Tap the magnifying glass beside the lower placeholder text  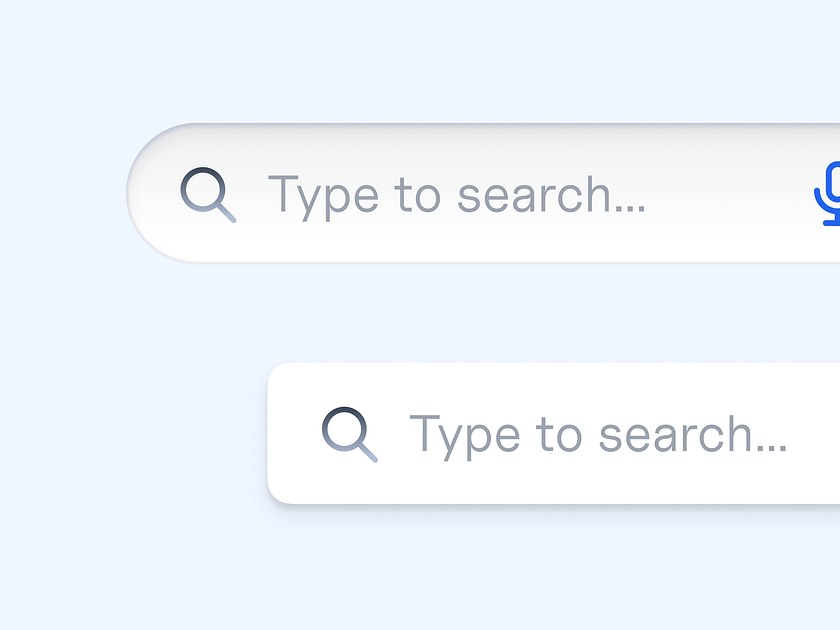349,434
